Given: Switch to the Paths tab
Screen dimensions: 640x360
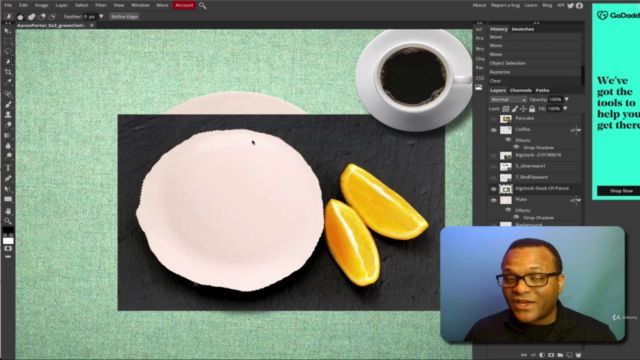Looking at the screenshot, I should pyautogui.click(x=542, y=90).
